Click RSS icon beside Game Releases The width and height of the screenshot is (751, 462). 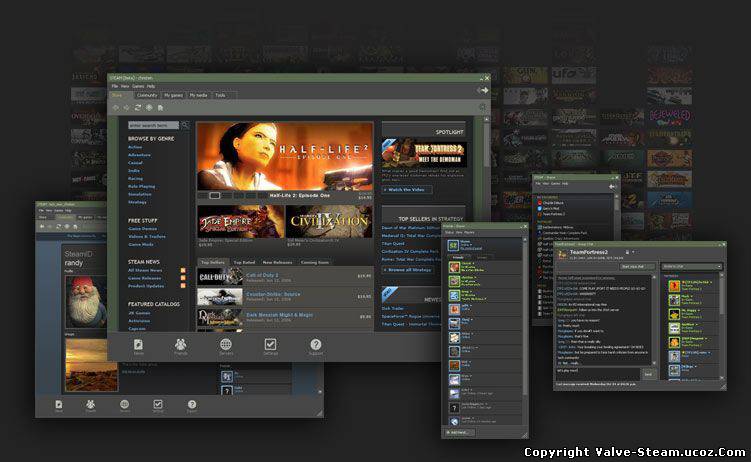pyautogui.click(x=183, y=278)
